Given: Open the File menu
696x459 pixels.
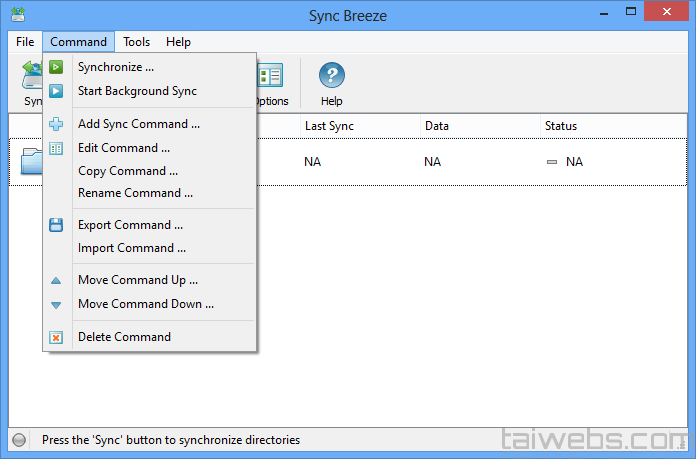Looking at the screenshot, I should [x=25, y=42].
